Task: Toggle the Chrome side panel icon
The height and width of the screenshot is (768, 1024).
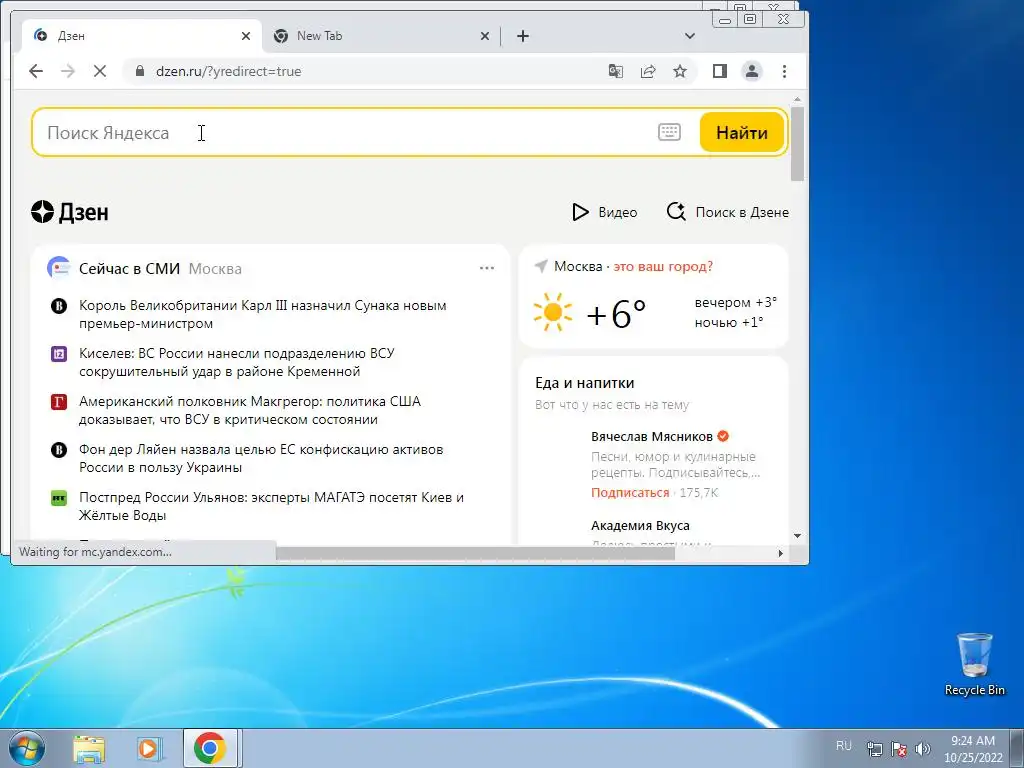Action: [x=720, y=71]
